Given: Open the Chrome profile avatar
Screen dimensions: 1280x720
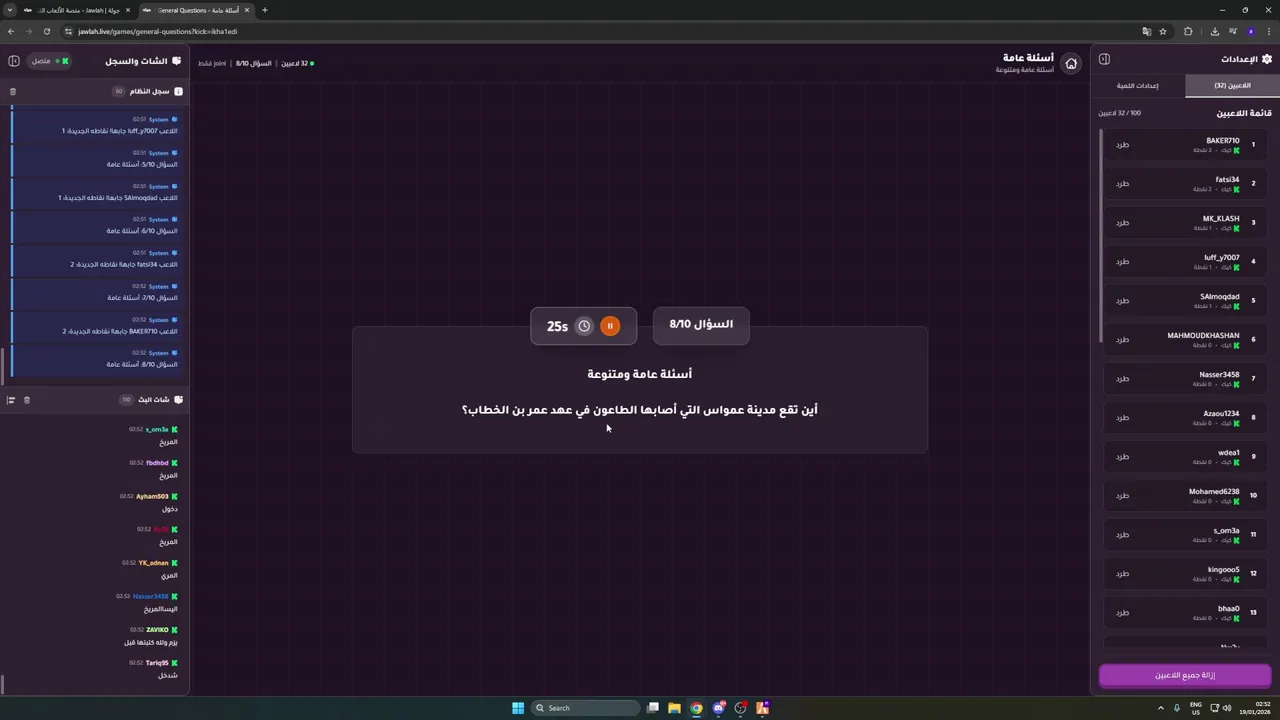Looking at the screenshot, I should [x=1250, y=31].
